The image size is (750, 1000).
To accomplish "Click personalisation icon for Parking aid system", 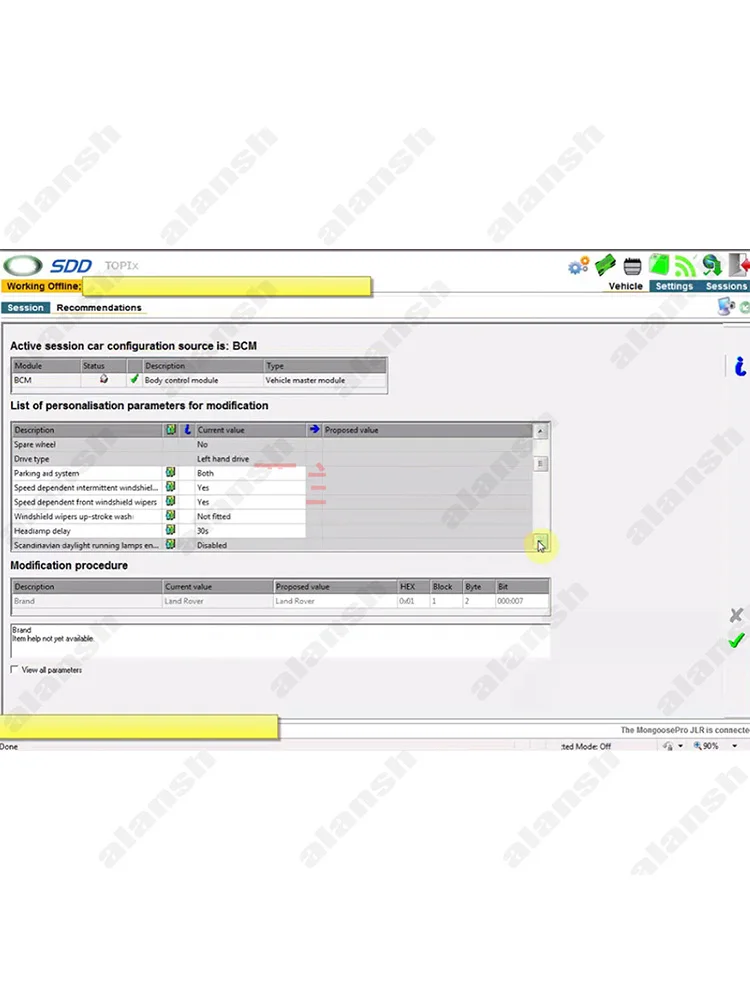I will (170, 473).
